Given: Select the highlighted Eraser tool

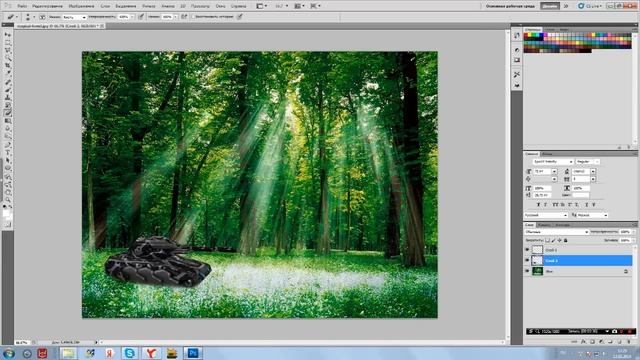Looking at the screenshot, I should tap(8, 113).
